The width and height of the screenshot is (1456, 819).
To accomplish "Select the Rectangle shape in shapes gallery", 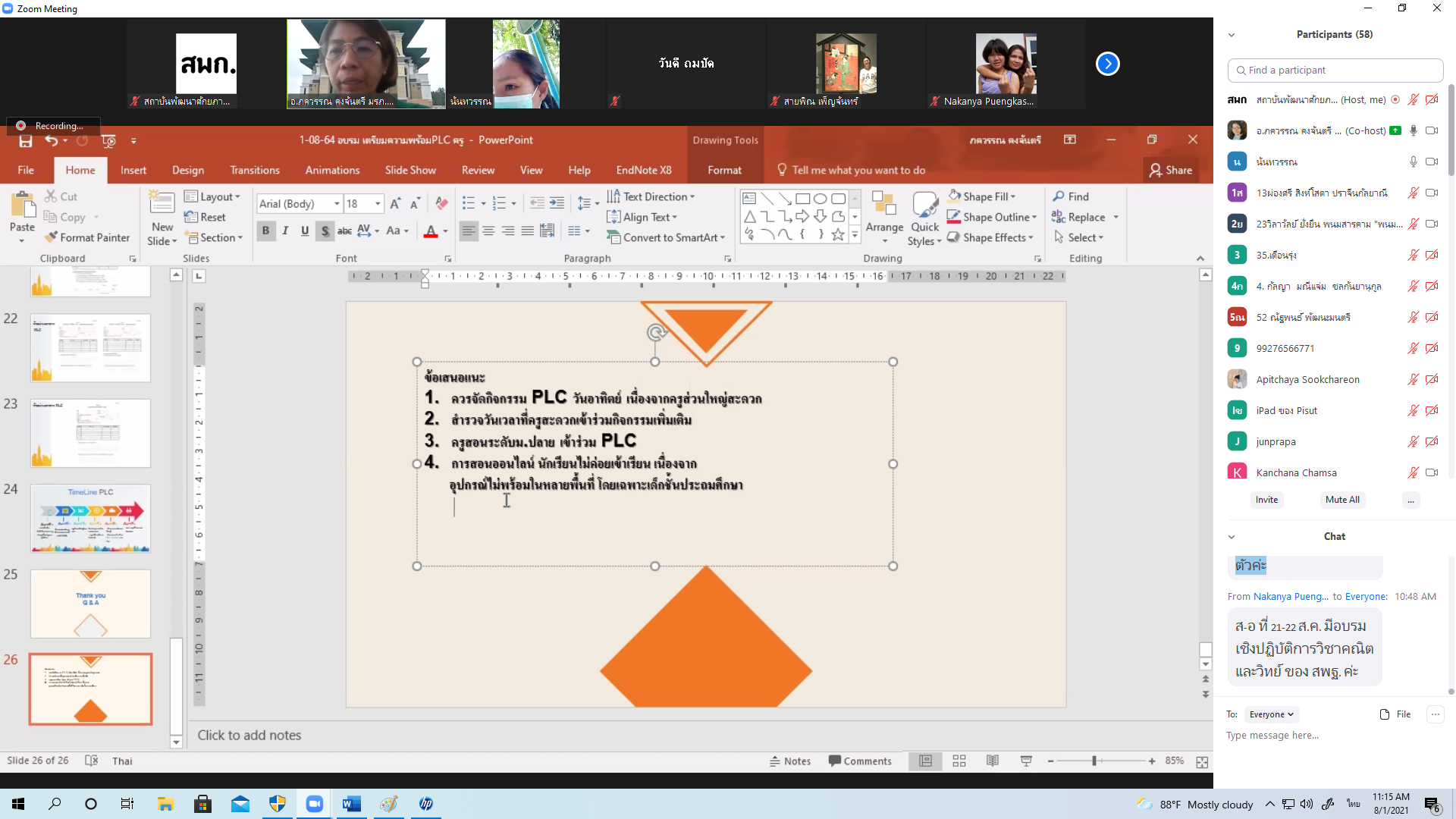I will (802, 199).
